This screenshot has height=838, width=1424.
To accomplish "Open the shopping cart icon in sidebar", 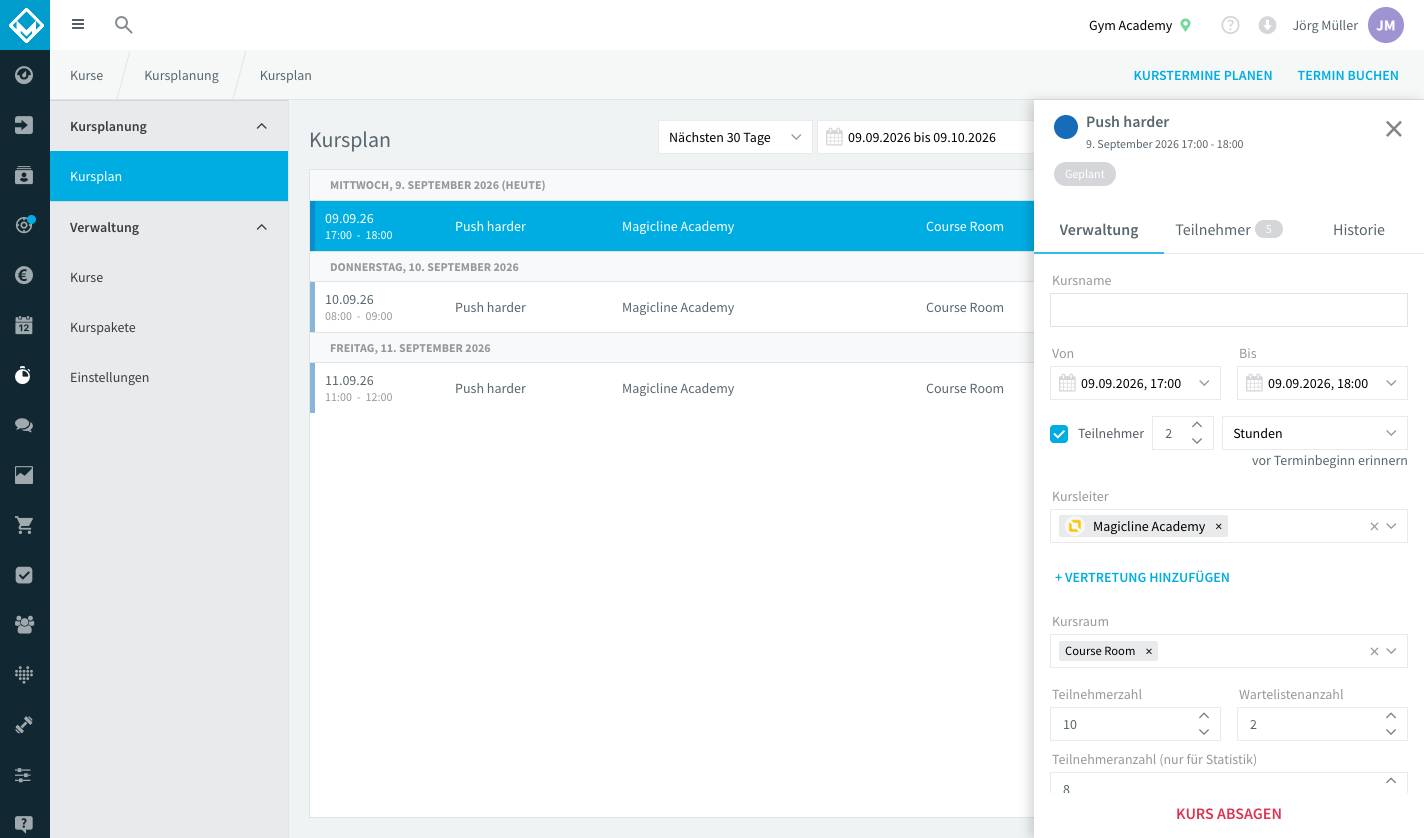I will [25, 525].
